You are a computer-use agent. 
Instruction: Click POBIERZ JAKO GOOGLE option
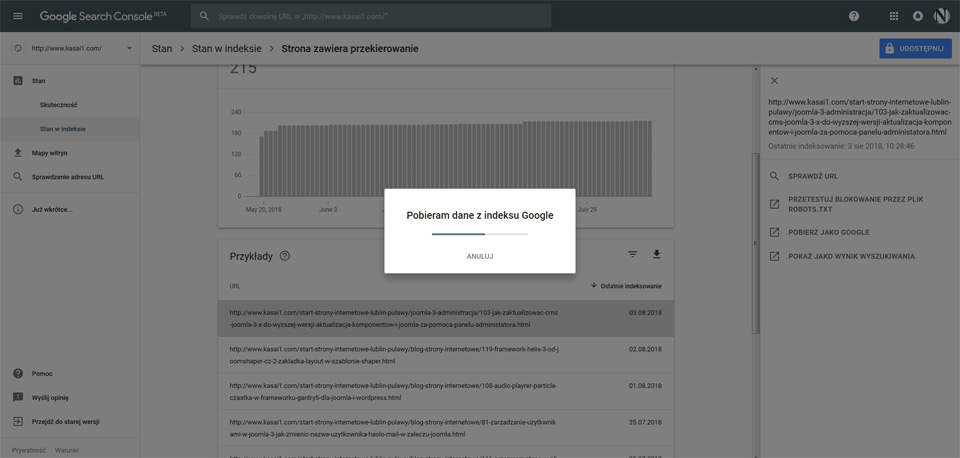828,233
